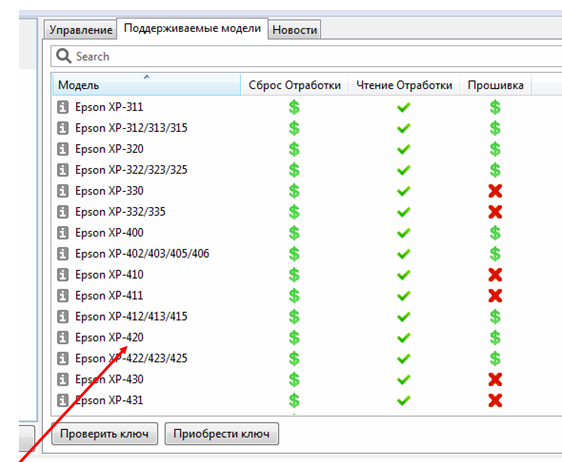The width and height of the screenshot is (562, 462).
Task: Click the Проверить ключ button
Action: pyautogui.click(x=104, y=434)
